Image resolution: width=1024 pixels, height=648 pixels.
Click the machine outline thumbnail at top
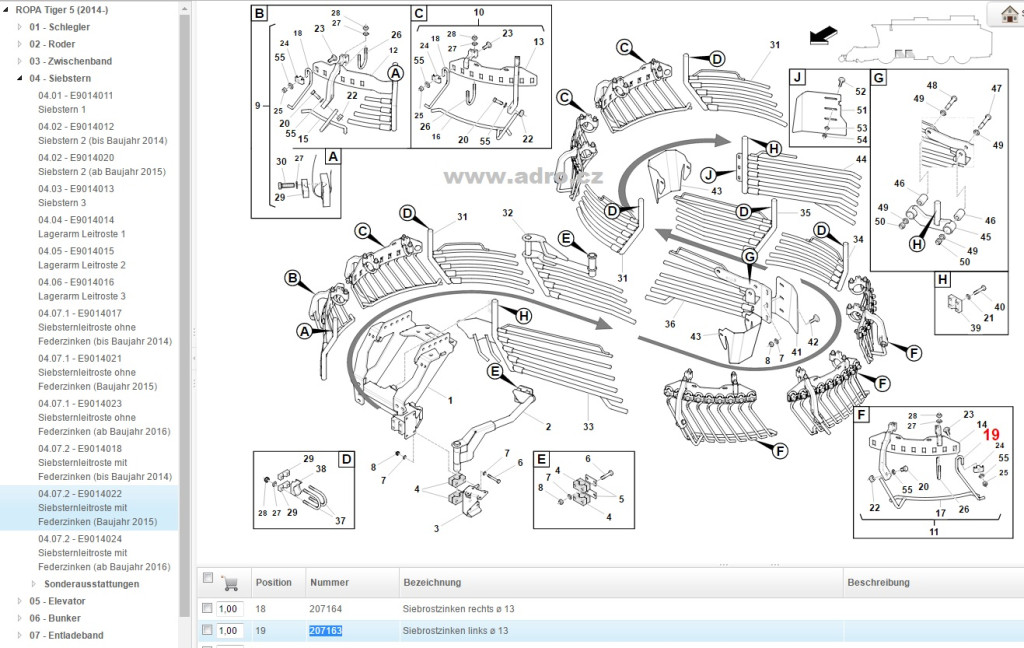click(914, 40)
